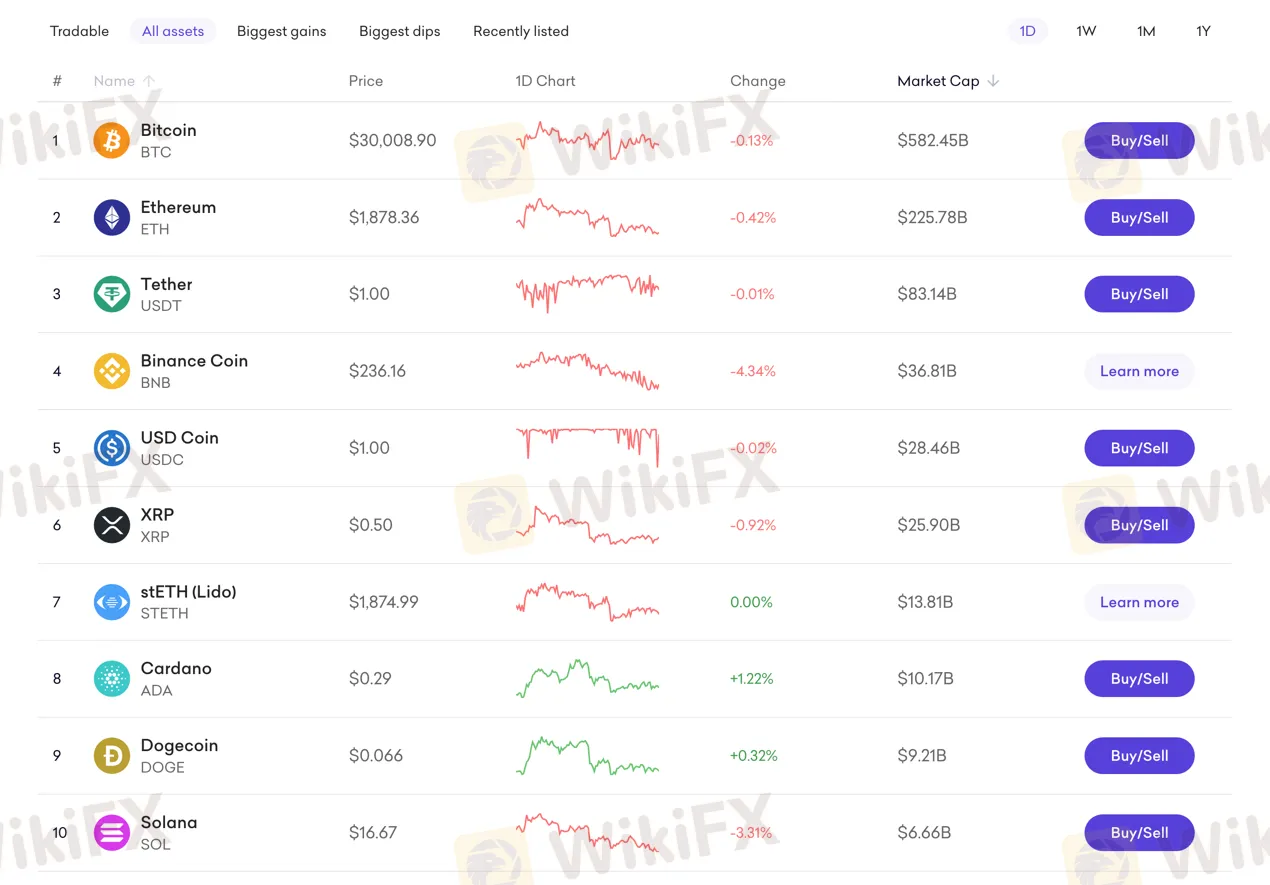Select the 1Y time range
Screen dimensions: 1270x885
[1203, 31]
